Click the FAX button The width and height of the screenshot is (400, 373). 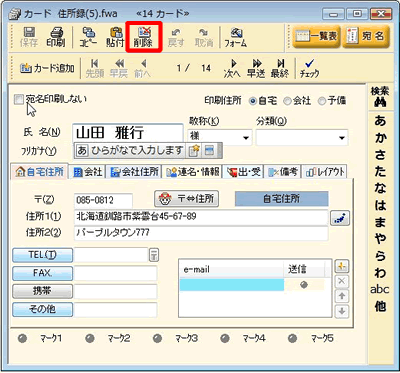click(x=42, y=273)
